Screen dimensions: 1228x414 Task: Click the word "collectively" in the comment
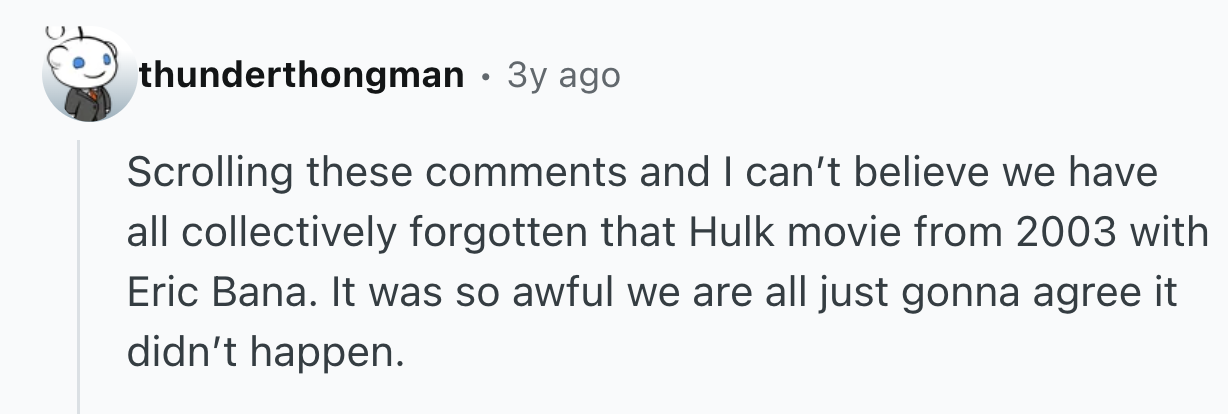pyautogui.click(x=290, y=234)
